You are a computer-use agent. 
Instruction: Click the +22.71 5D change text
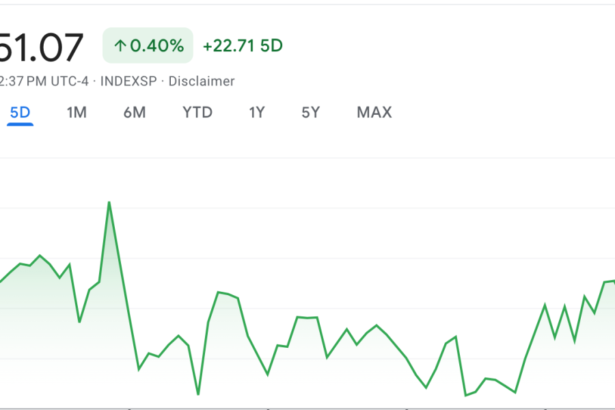point(242,46)
